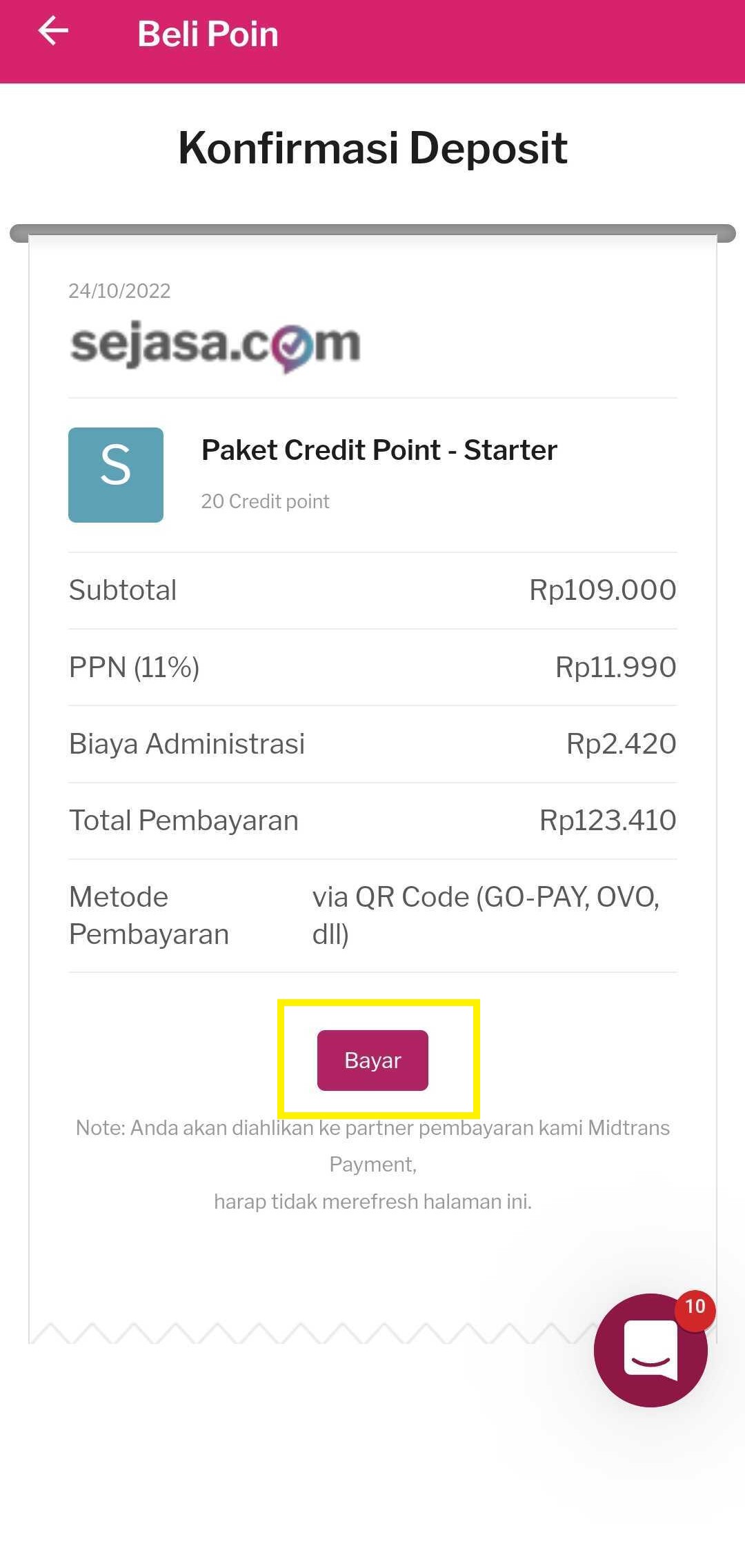This screenshot has width=745, height=1568.
Task: Click the Konfirmasi Deposit heading
Action: click(x=371, y=147)
